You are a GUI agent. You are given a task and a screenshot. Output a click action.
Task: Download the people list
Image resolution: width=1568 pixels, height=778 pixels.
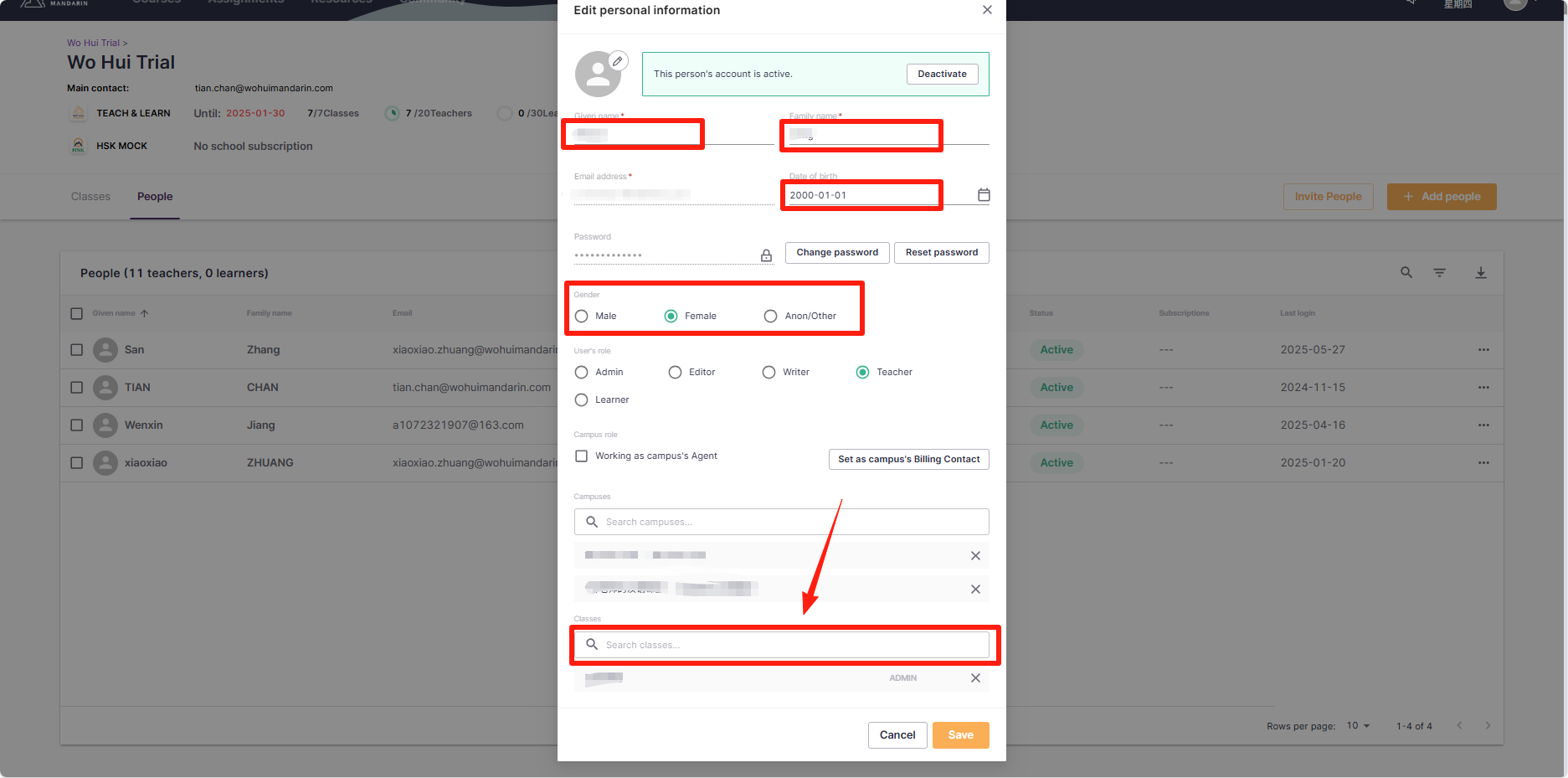[1480, 273]
